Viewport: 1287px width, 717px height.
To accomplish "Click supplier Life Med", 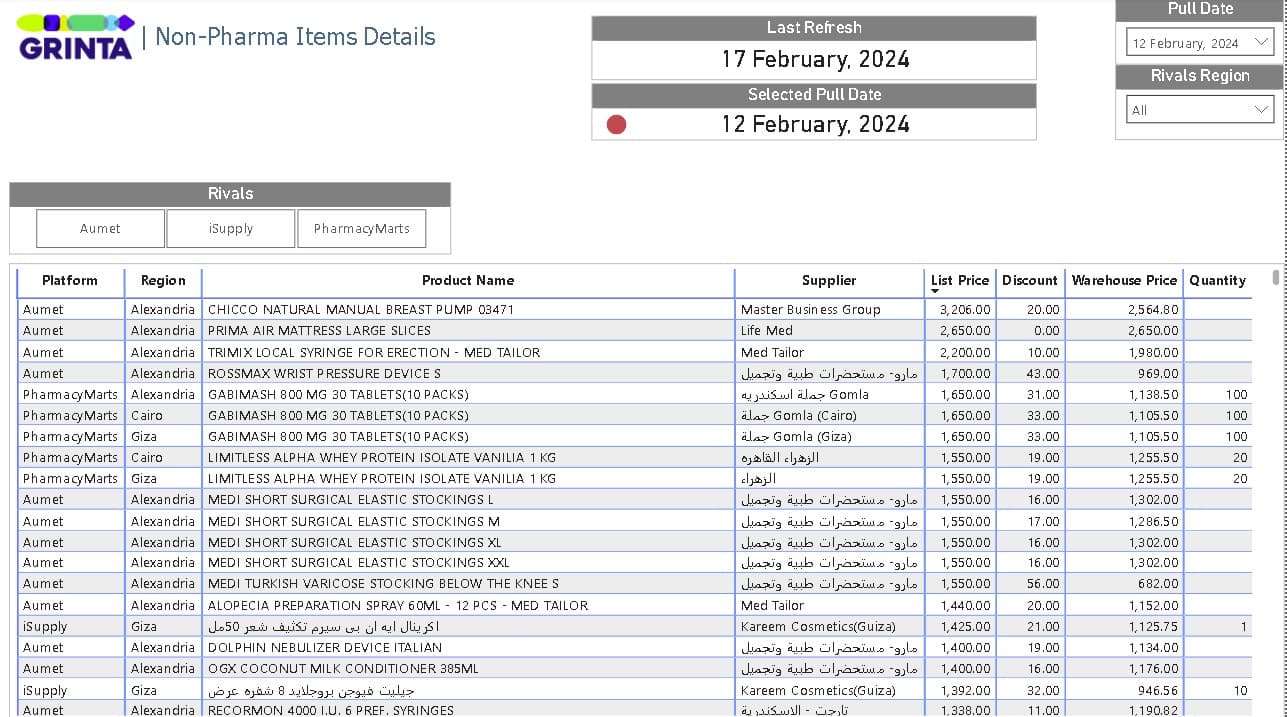I will tap(767, 331).
